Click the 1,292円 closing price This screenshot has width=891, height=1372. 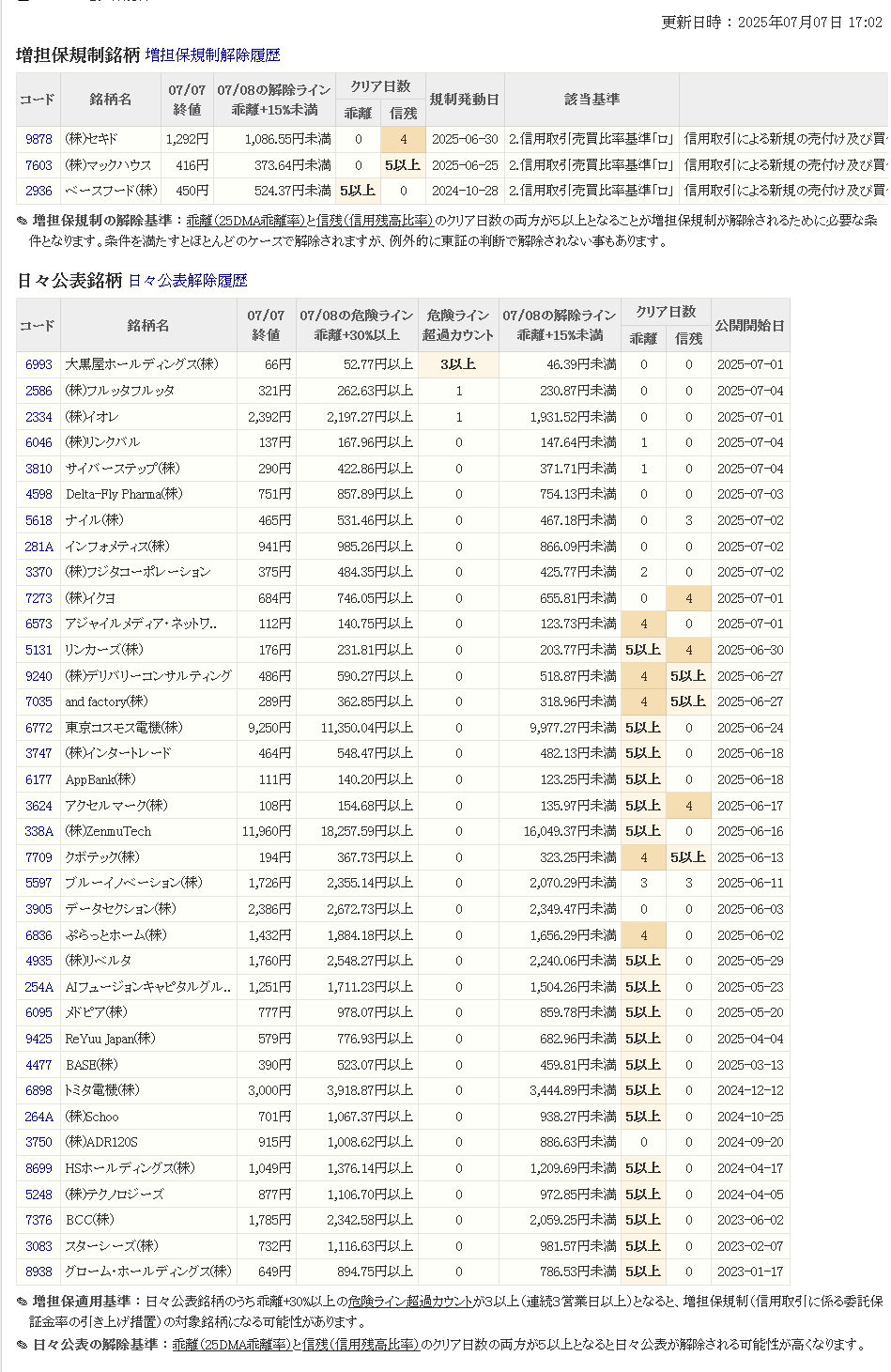click(x=187, y=139)
